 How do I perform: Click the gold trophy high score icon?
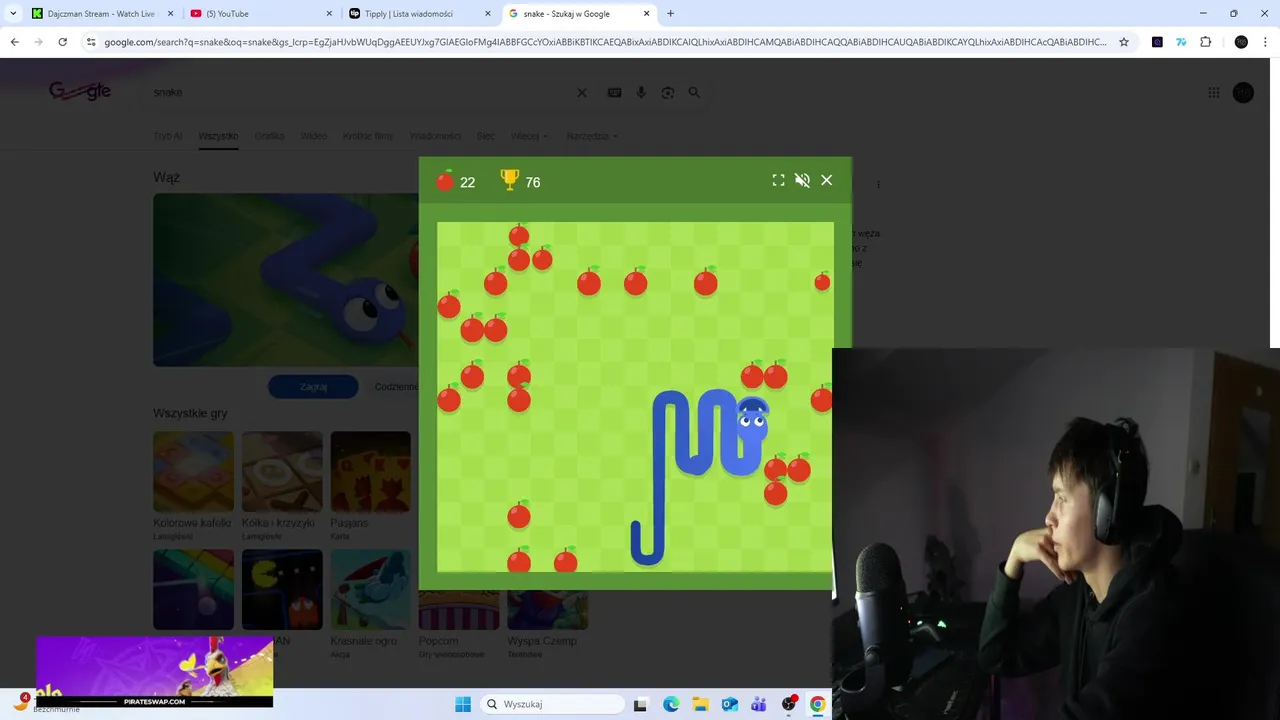[x=510, y=180]
